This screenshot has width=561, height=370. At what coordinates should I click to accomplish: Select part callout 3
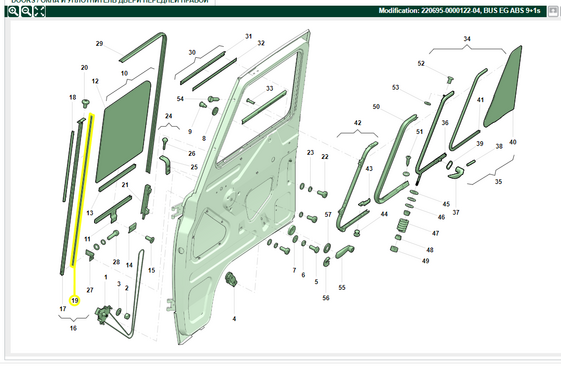(x=119, y=284)
